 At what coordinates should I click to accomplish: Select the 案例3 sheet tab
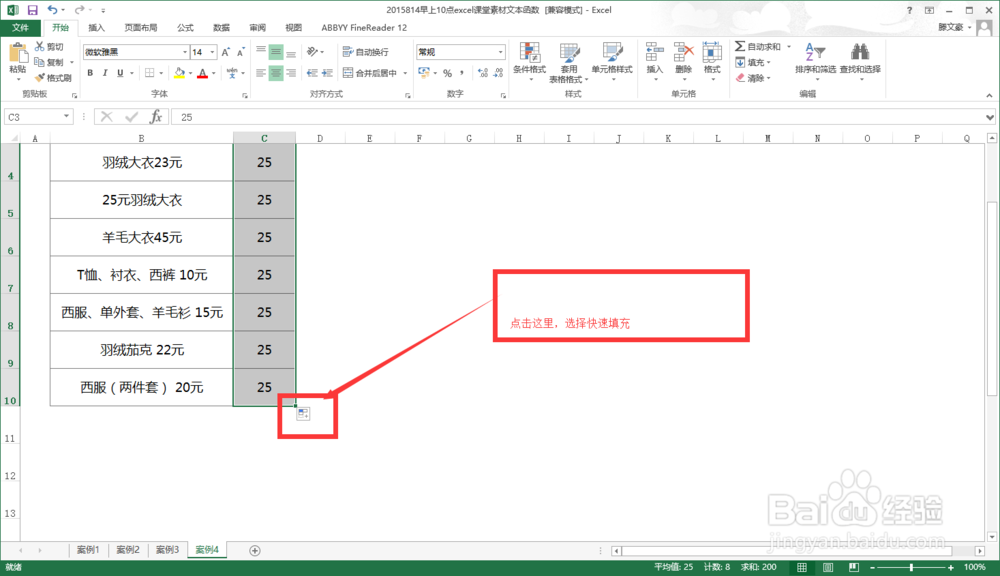click(167, 550)
